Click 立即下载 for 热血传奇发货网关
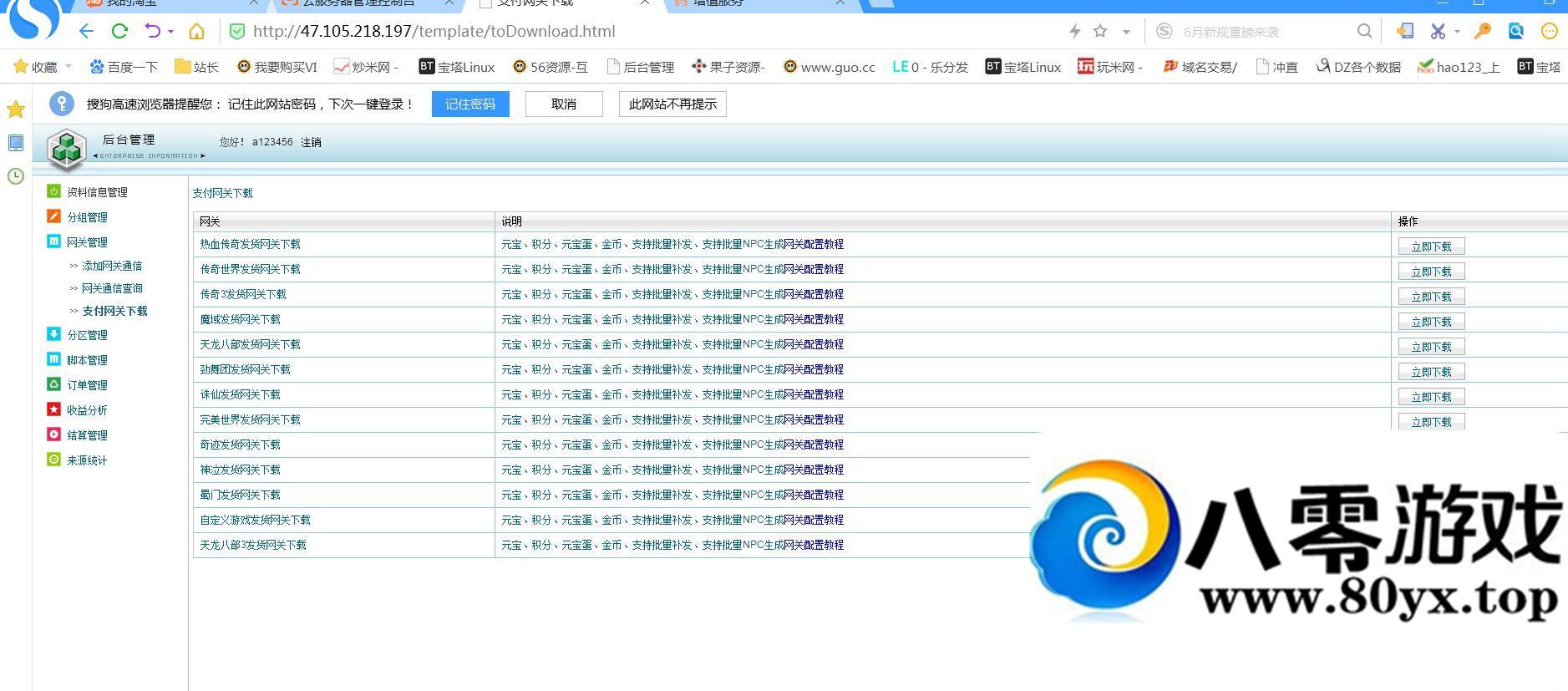Viewport: 1568px width, 691px height. (x=1431, y=246)
